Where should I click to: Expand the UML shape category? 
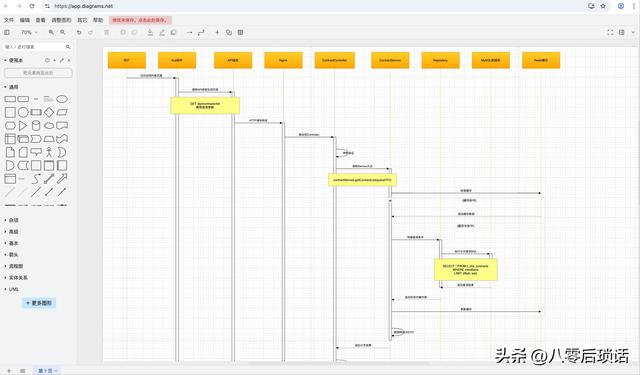click(x=14, y=289)
